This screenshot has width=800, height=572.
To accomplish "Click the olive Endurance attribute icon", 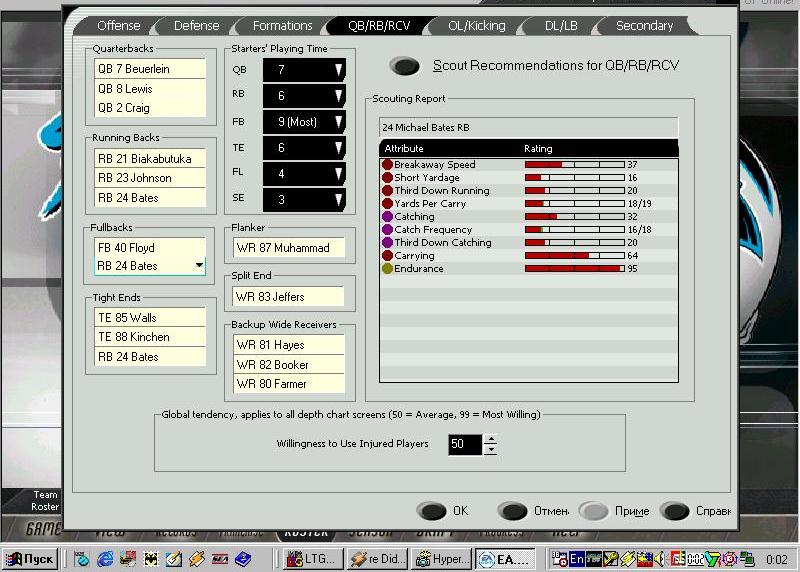I will (x=387, y=268).
